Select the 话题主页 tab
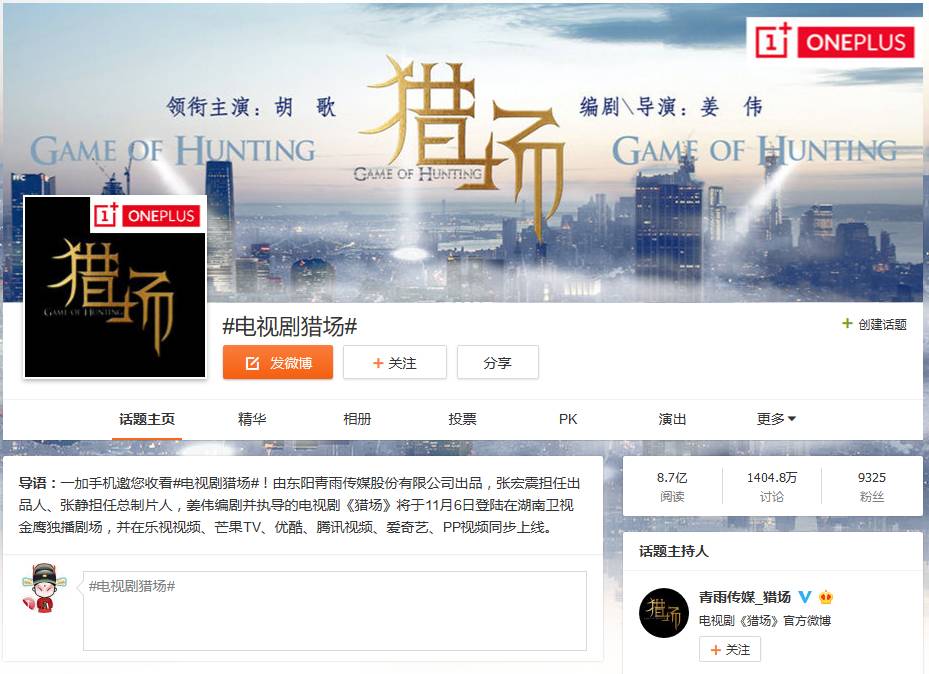 [x=147, y=419]
